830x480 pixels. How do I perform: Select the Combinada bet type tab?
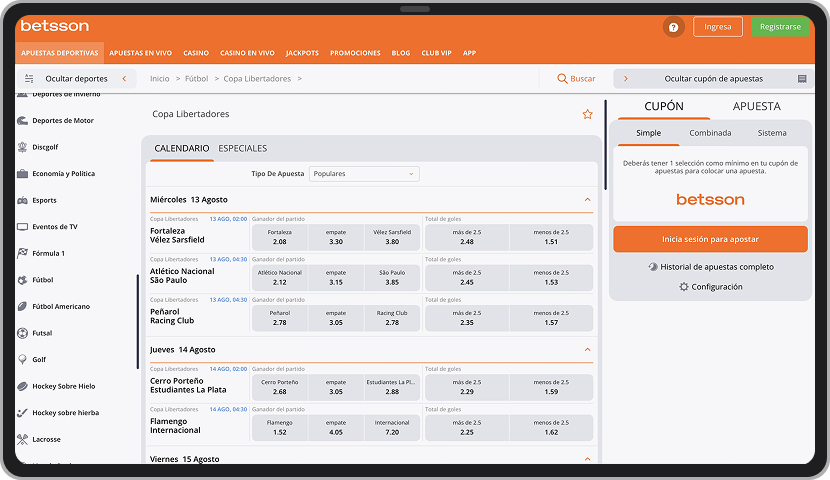point(710,133)
